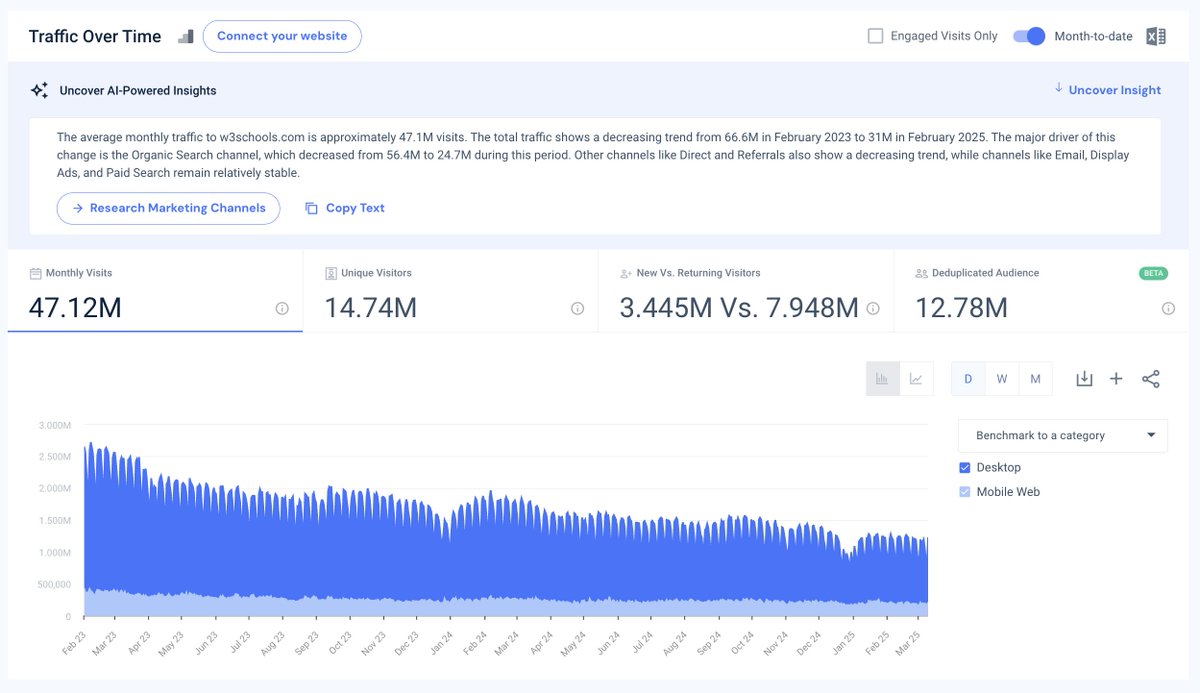
Task: Switch to line chart view
Action: [916, 379]
